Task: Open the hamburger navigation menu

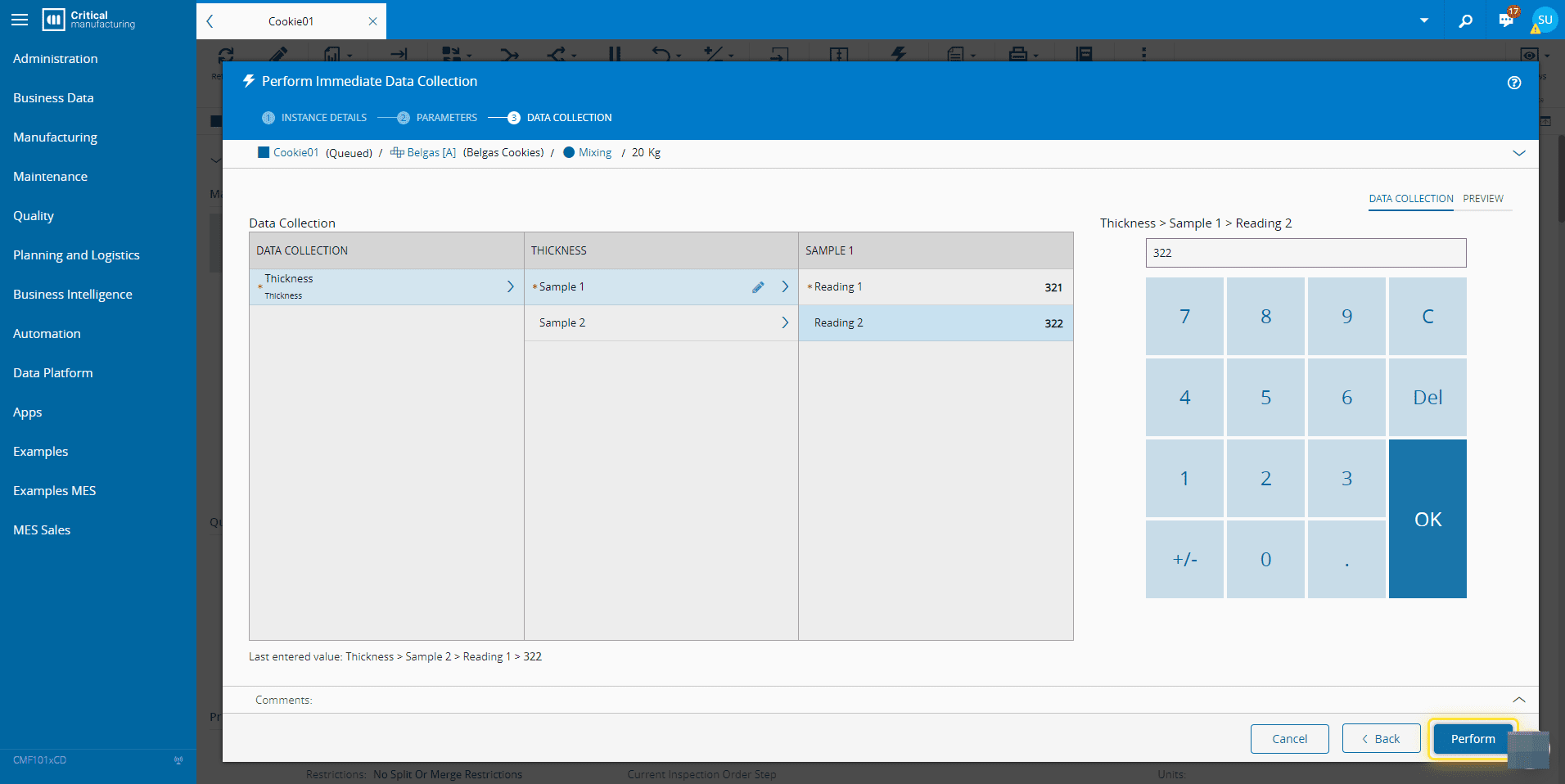Action: coord(20,20)
